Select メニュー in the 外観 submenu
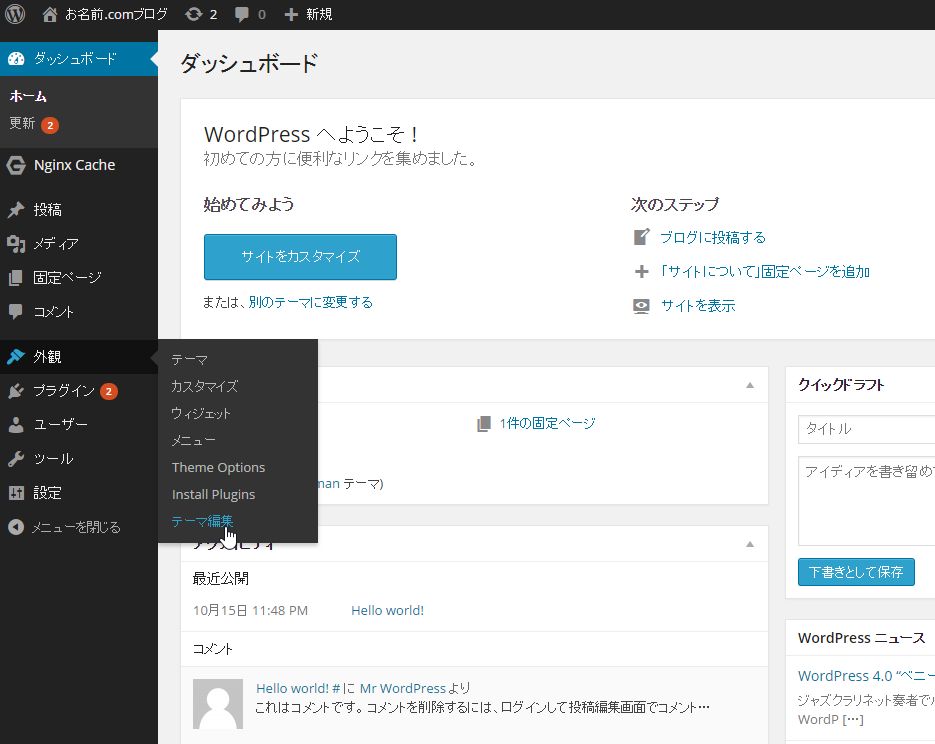Screen dimensions: 935x744 pyautogui.click(x=193, y=441)
